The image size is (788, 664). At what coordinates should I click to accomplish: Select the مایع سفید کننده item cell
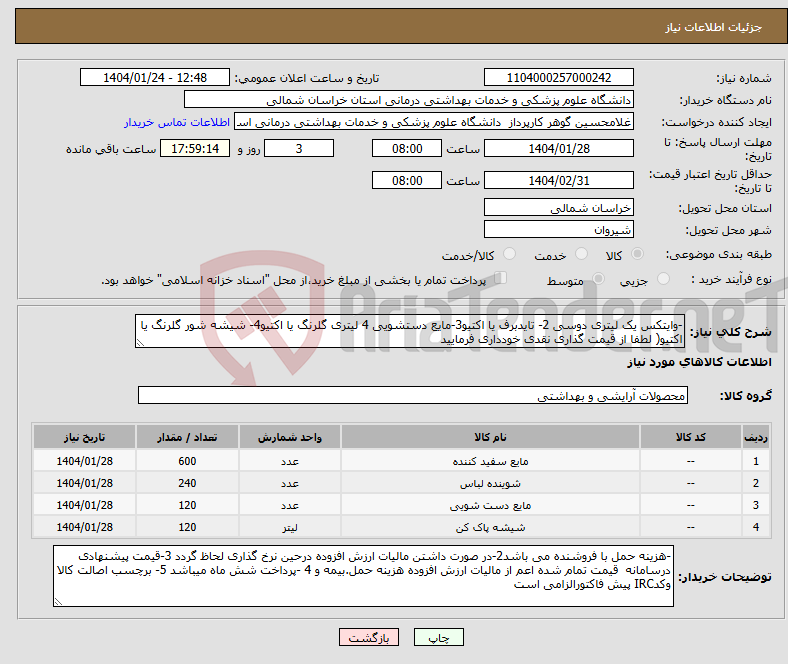pyautogui.click(x=490, y=461)
